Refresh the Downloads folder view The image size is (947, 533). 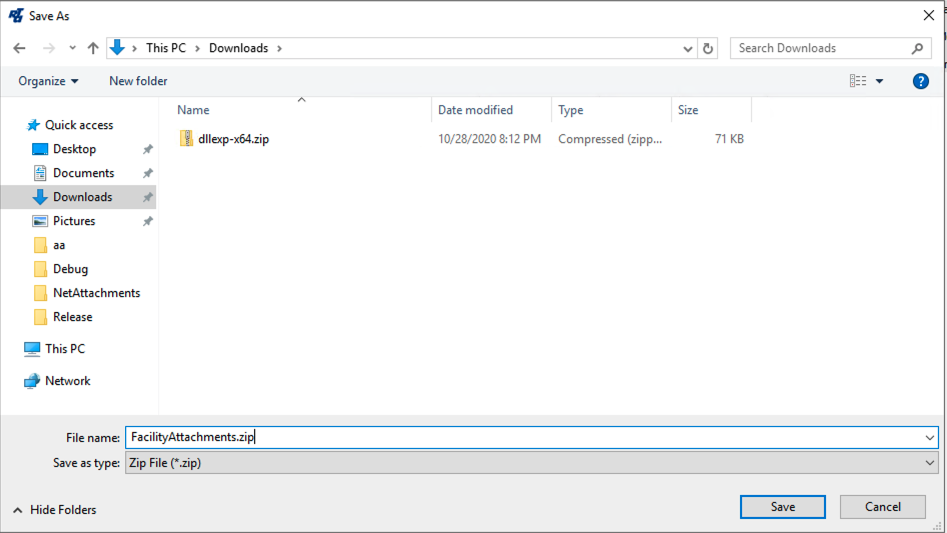coord(708,48)
